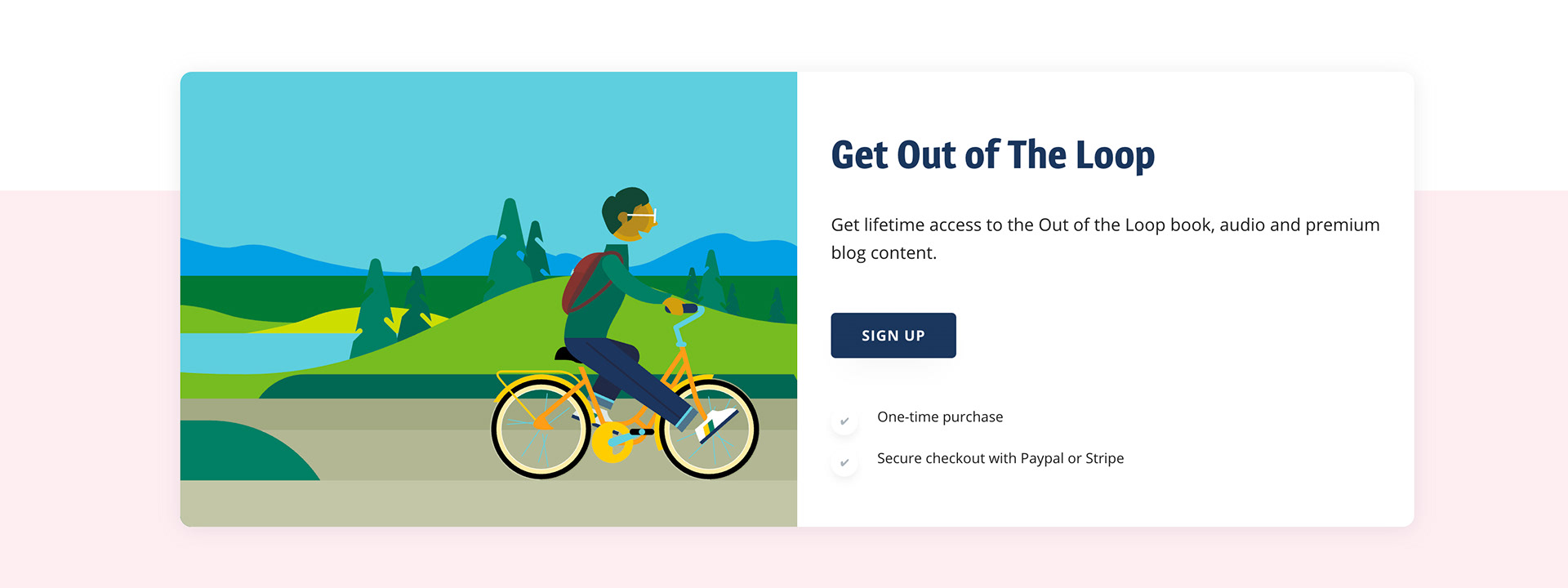Viewport: 1568px width, 588px height.
Task: Click the bicycle's rear wheel
Action: click(x=541, y=428)
